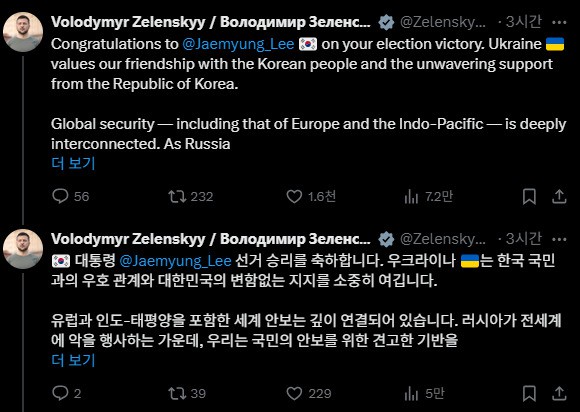Share the English congratulations tweet

(559, 196)
